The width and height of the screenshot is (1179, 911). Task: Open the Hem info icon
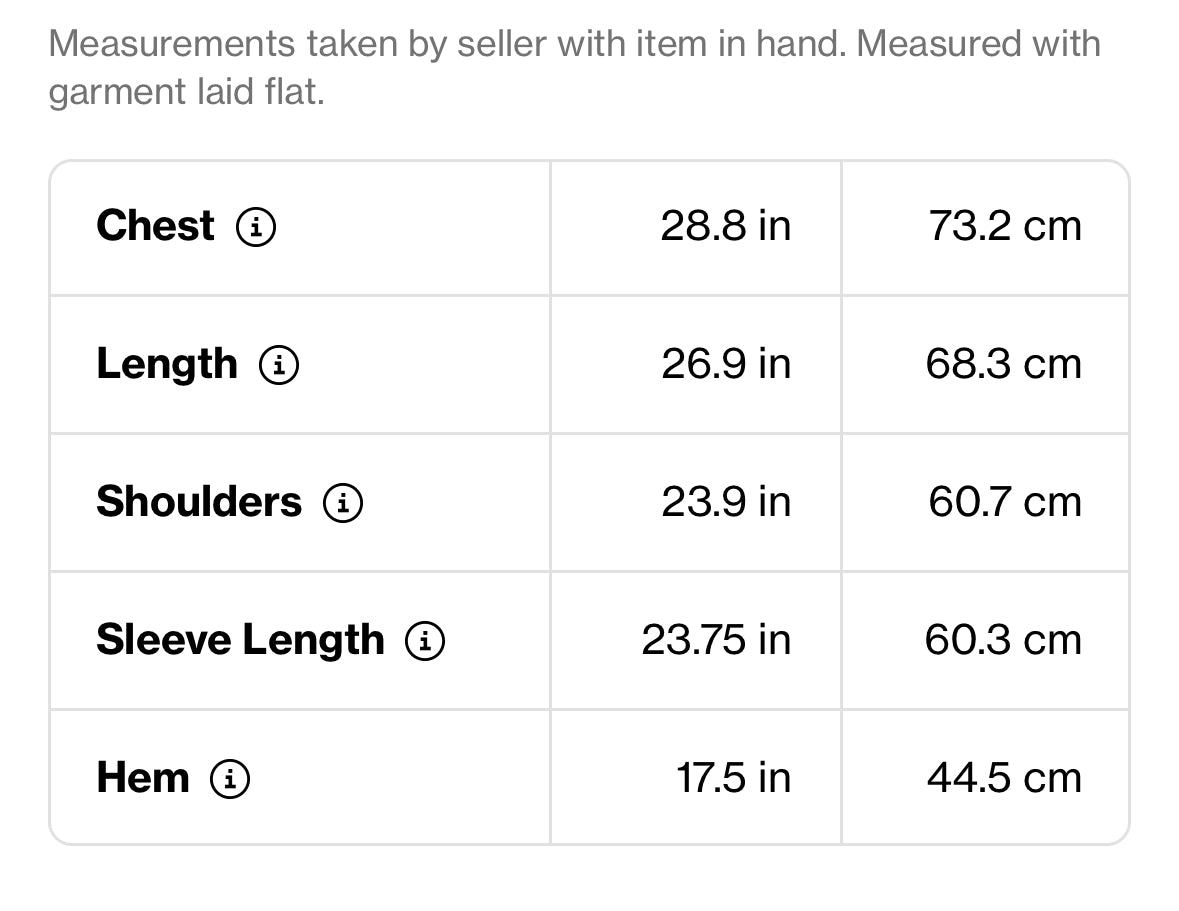pos(230,778)
